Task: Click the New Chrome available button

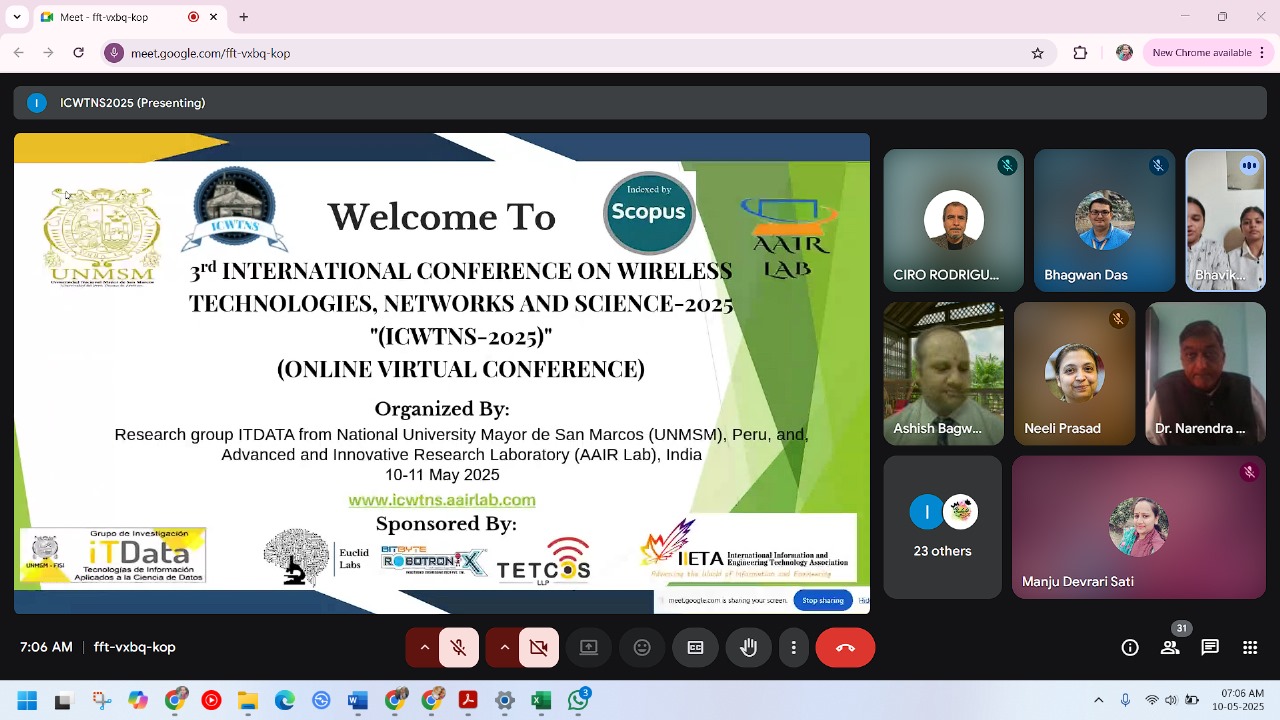Action: point(1201,53)
